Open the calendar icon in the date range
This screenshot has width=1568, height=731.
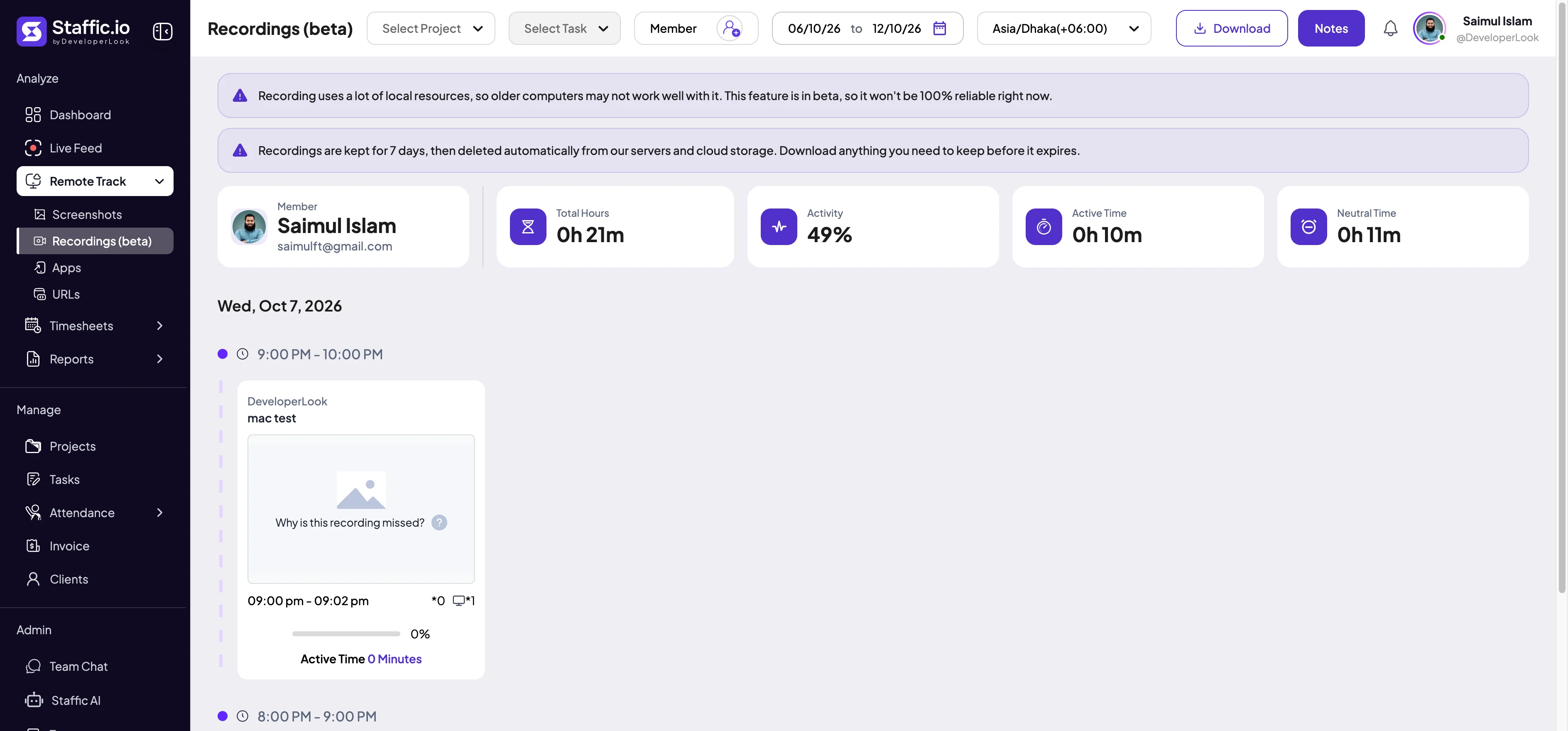(939, 28)
